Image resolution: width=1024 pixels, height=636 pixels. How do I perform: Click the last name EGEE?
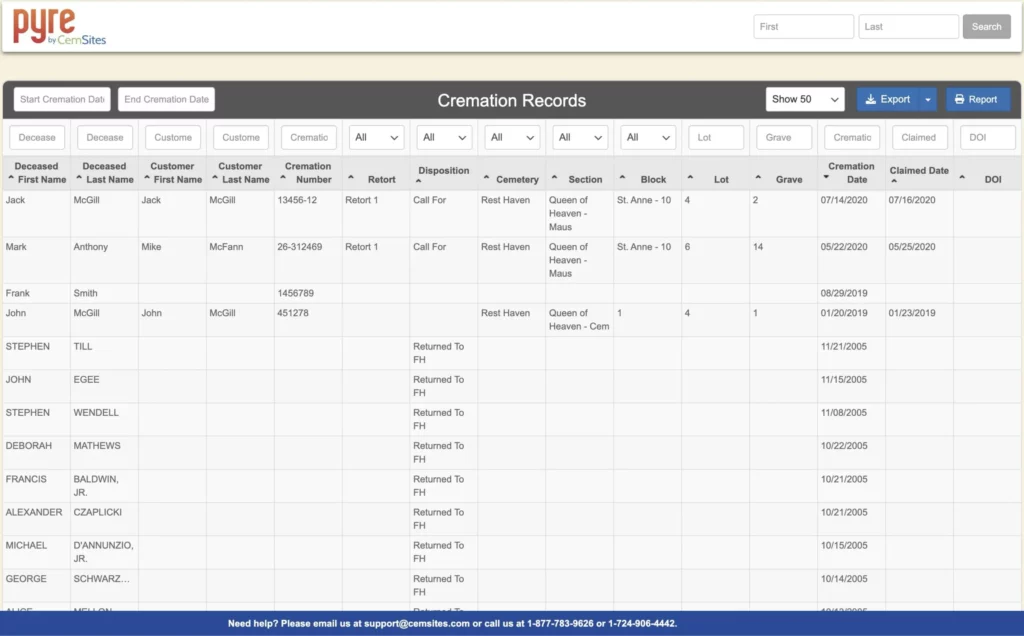87,379
